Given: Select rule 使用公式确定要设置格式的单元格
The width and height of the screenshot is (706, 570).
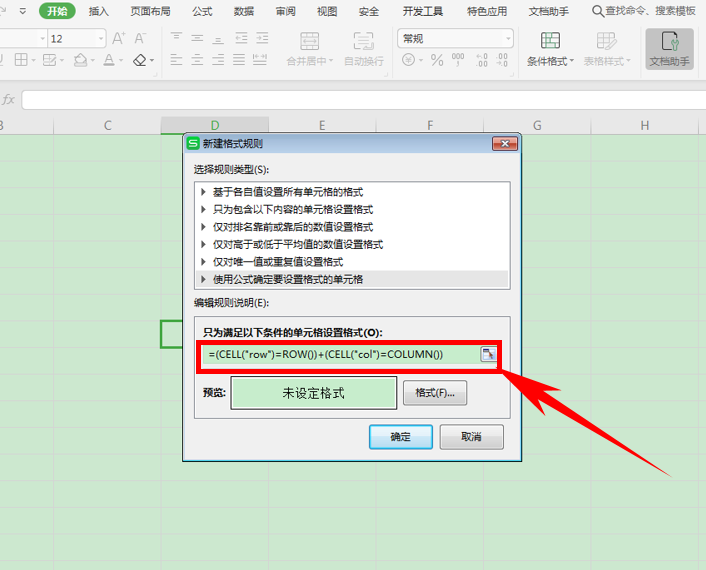Looking at the screenshot, I should point(352,280).
